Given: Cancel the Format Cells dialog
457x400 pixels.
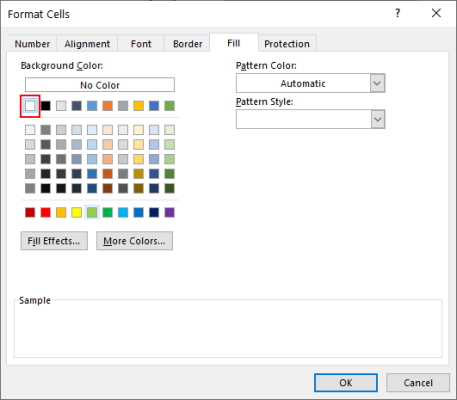Looking at the screenshot, I should 418,383.
